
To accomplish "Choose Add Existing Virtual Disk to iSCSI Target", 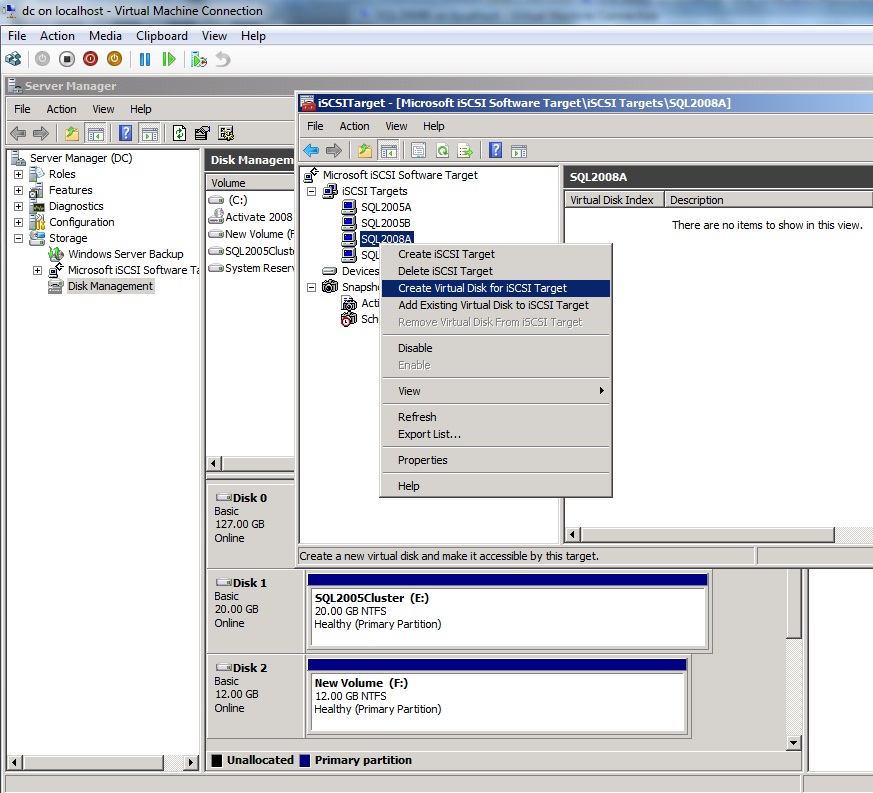I will [496, 305].
